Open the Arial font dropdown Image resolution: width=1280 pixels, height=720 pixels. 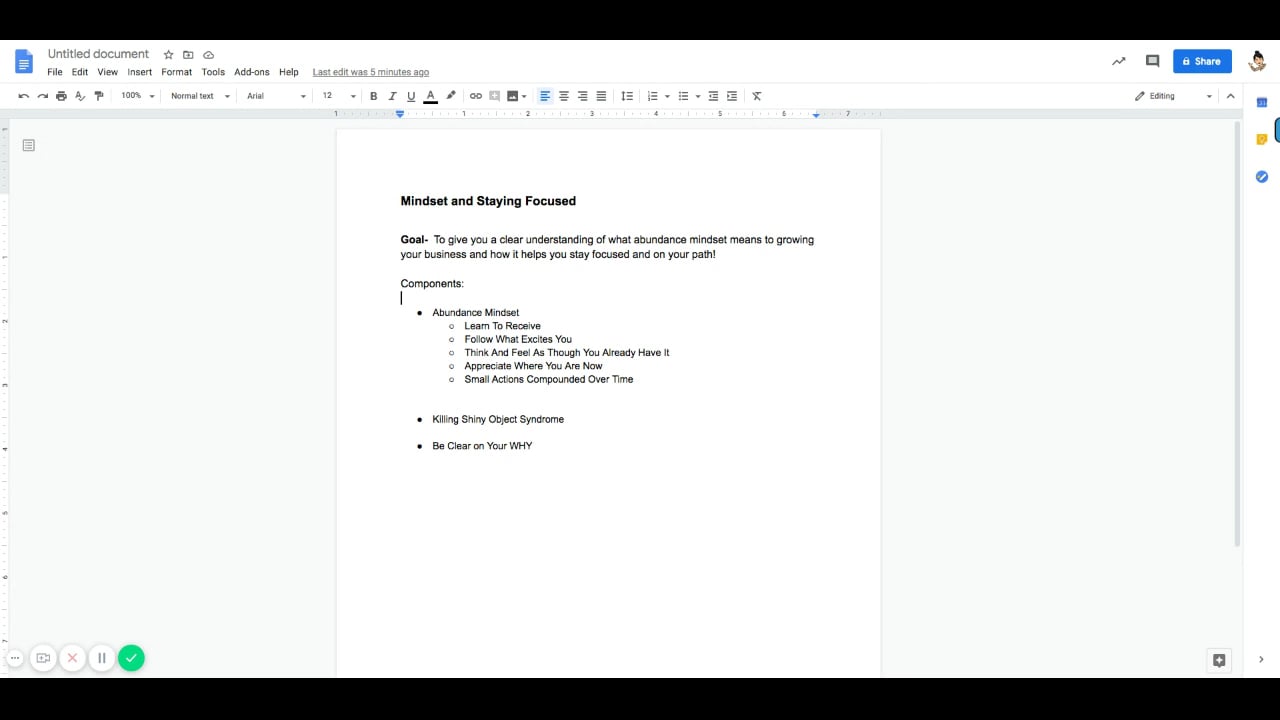pyautogui.click(x=277, y=96)
